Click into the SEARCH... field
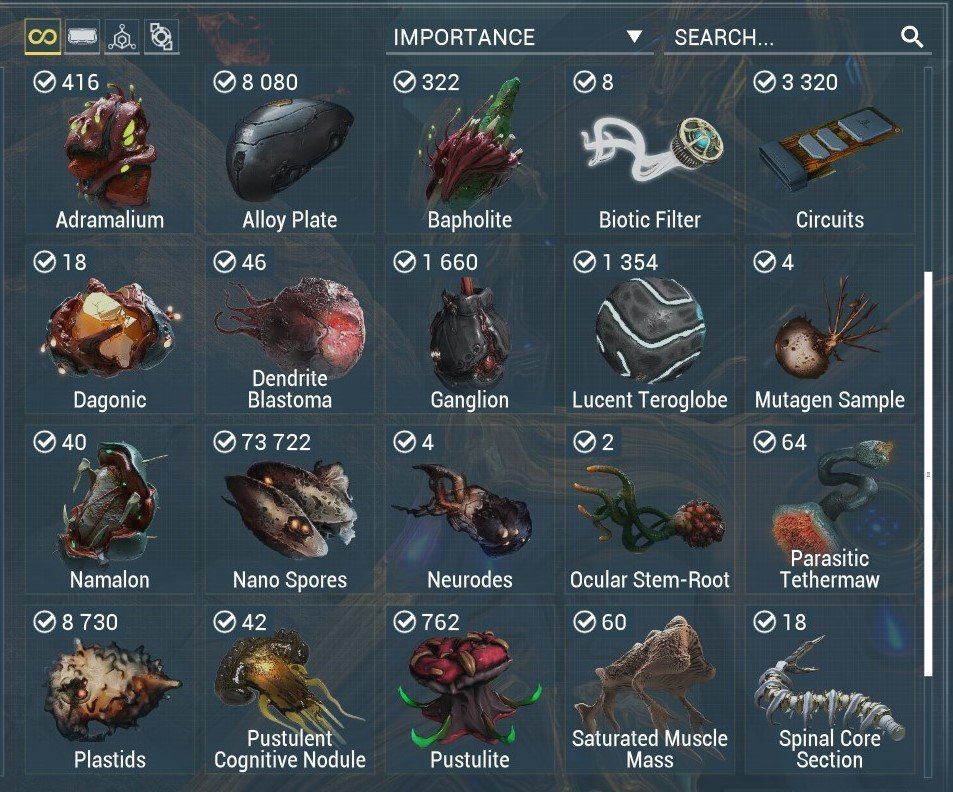 pos(797,38)
